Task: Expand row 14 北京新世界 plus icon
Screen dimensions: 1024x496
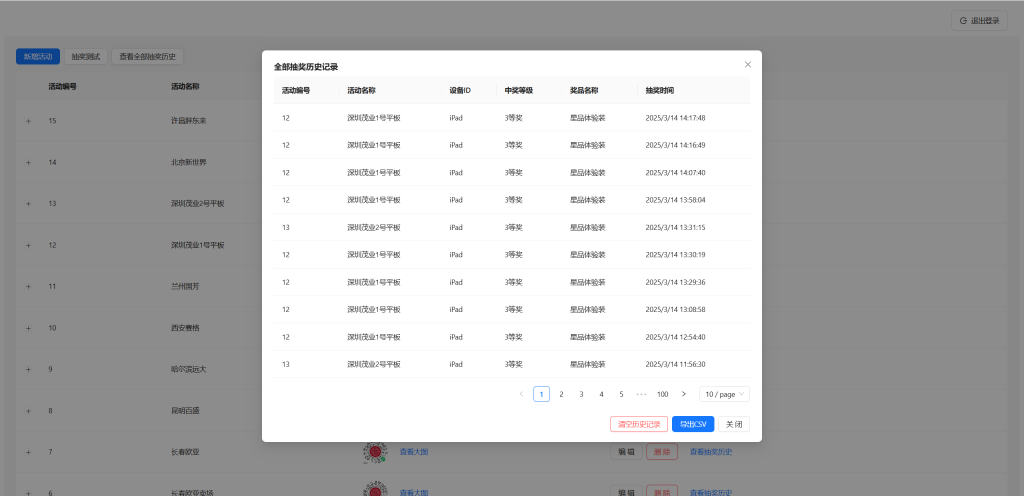Action: point(28,163)
